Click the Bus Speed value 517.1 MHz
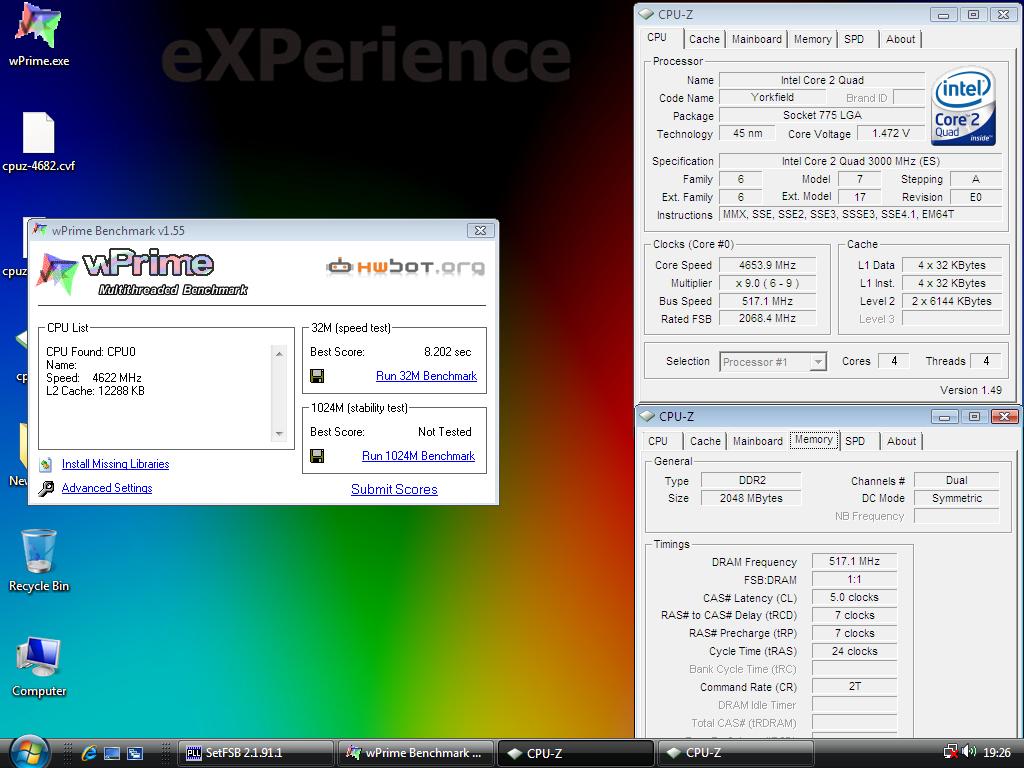This screenshot has height=768, width=1024. (x=767, y=301)
